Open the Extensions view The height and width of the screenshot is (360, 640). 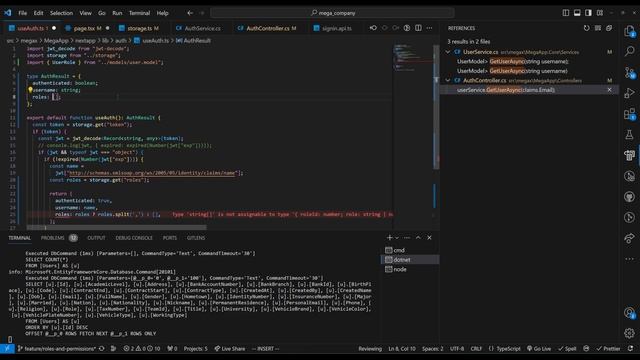[629, 114]
